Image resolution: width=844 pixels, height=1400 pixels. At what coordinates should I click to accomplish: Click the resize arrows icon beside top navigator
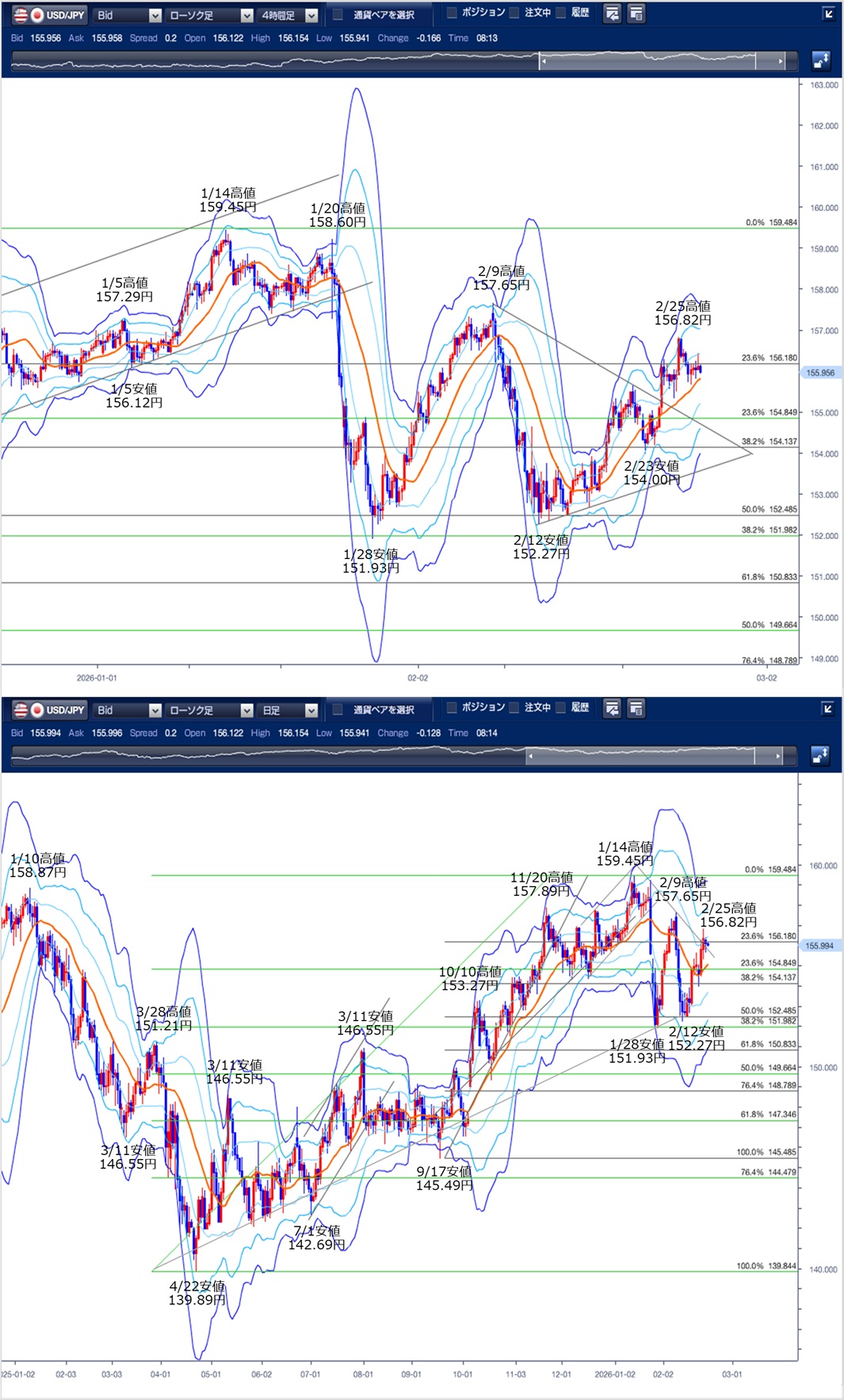(x=821, y=60)
